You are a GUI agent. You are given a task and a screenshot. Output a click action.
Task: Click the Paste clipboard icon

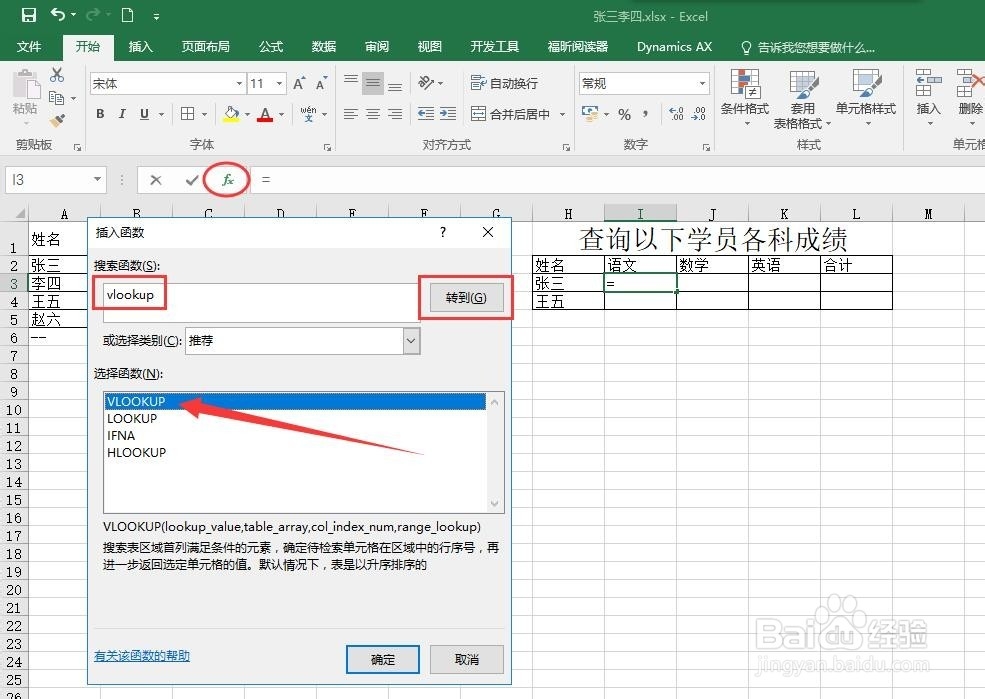pos(25,84)
